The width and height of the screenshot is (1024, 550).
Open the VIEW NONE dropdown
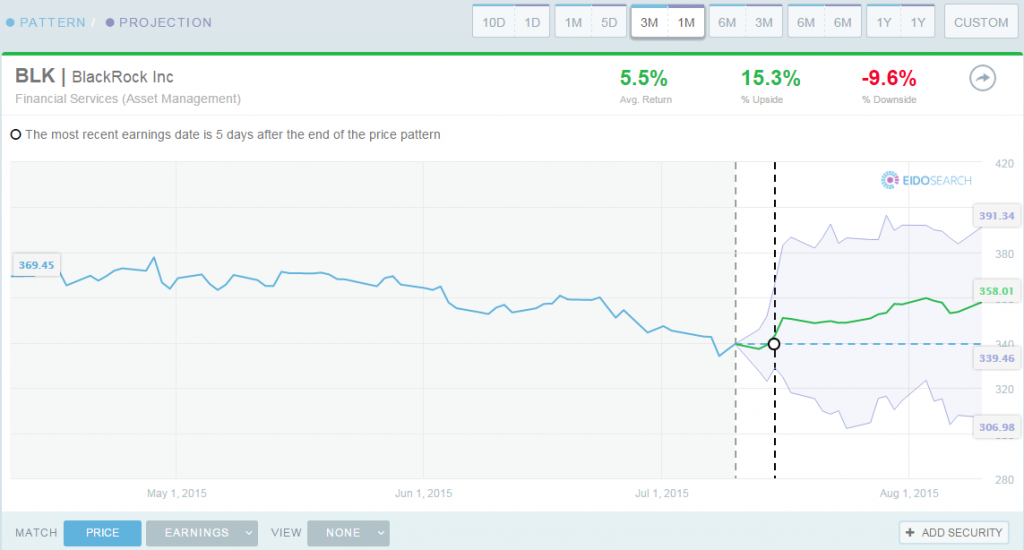(348, 533)
